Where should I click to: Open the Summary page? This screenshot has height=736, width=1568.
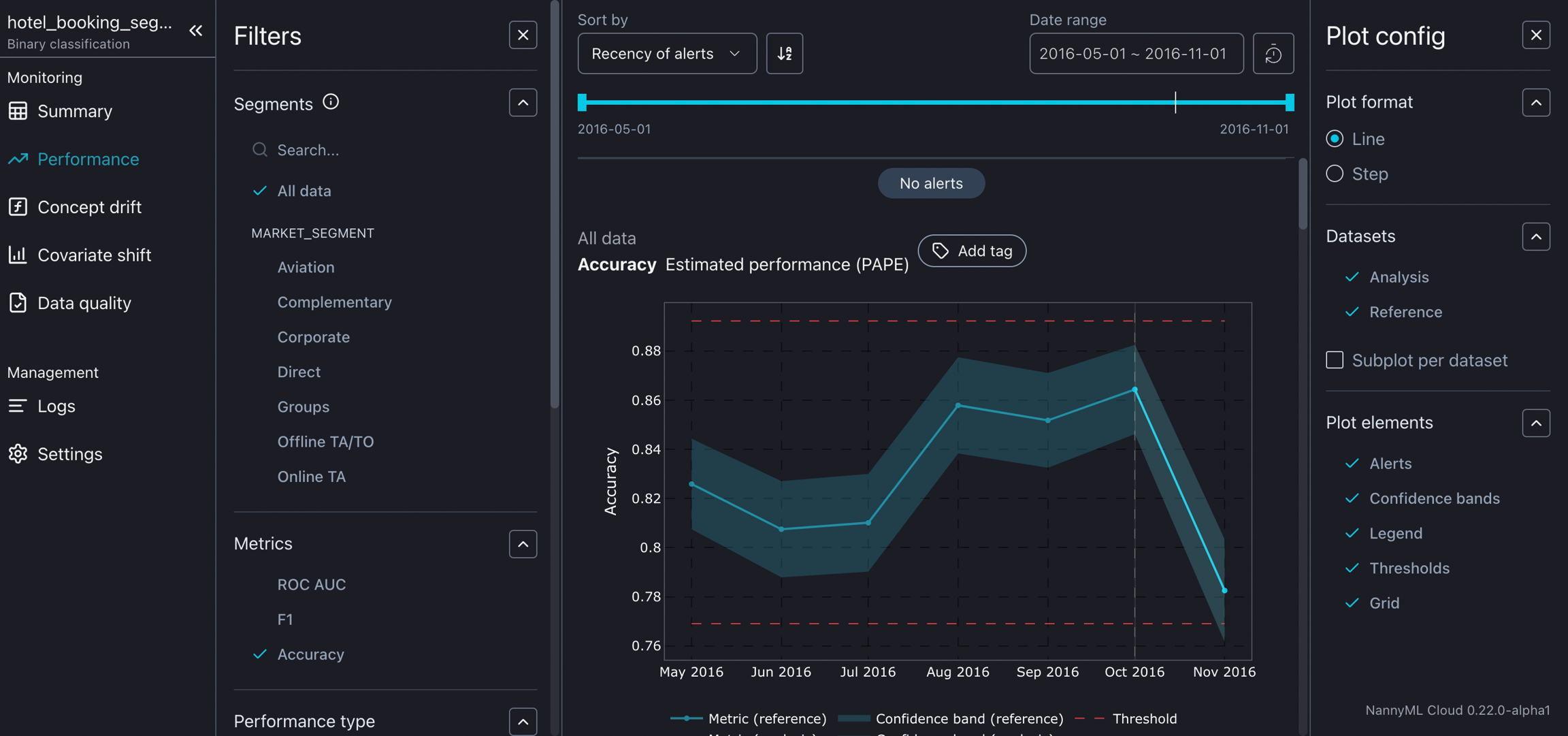coord(74,111)
